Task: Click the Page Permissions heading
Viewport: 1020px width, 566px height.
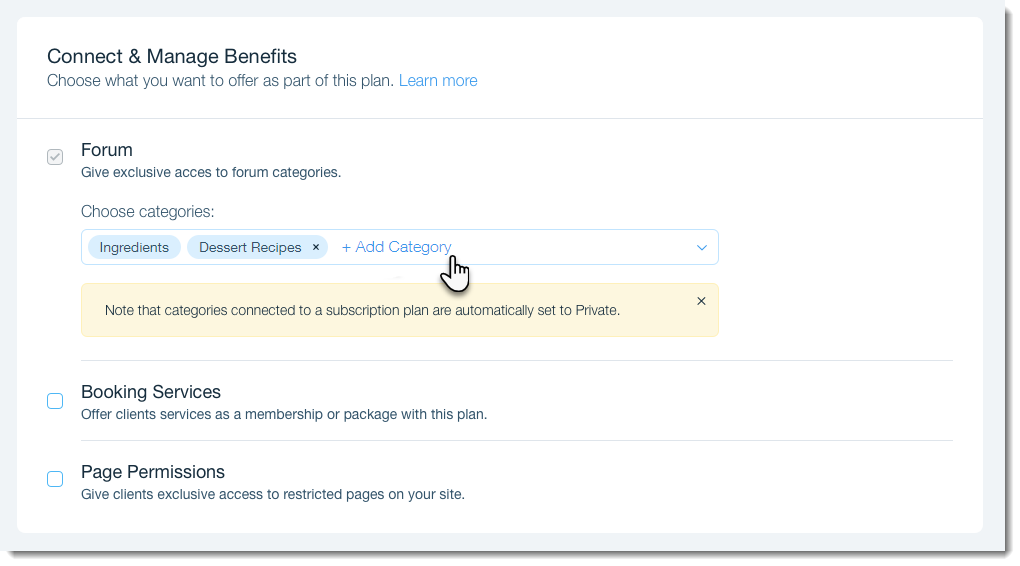Action: pyautogui.click(x=153, y=472)
